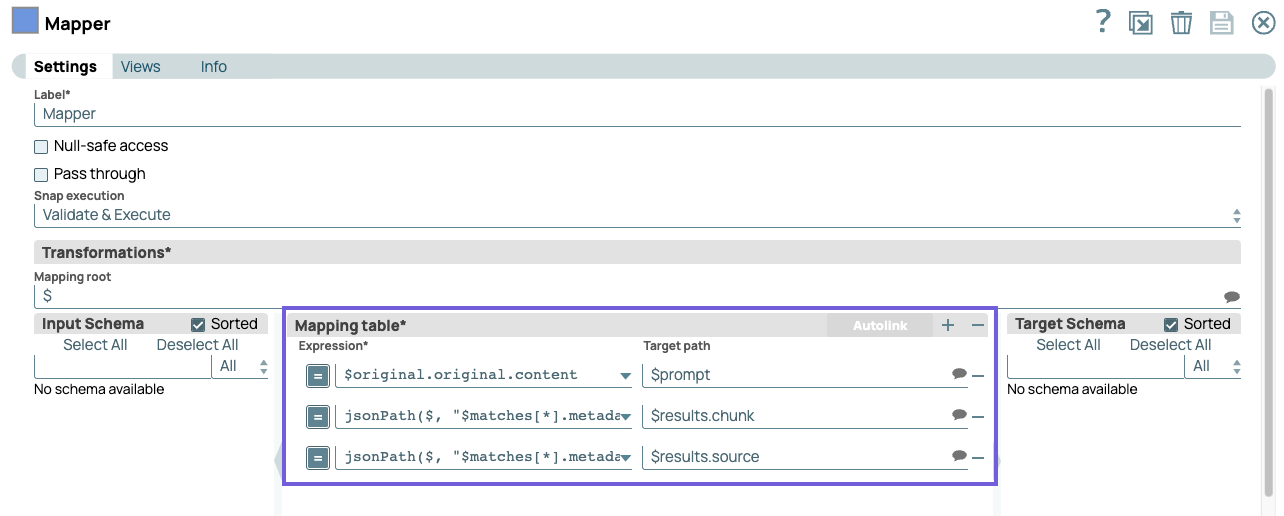Image resolution: width=1284 pixels, height=516 pixels.
Task: Click the export/pop-out icon in header
Action: click(1140, 23)
